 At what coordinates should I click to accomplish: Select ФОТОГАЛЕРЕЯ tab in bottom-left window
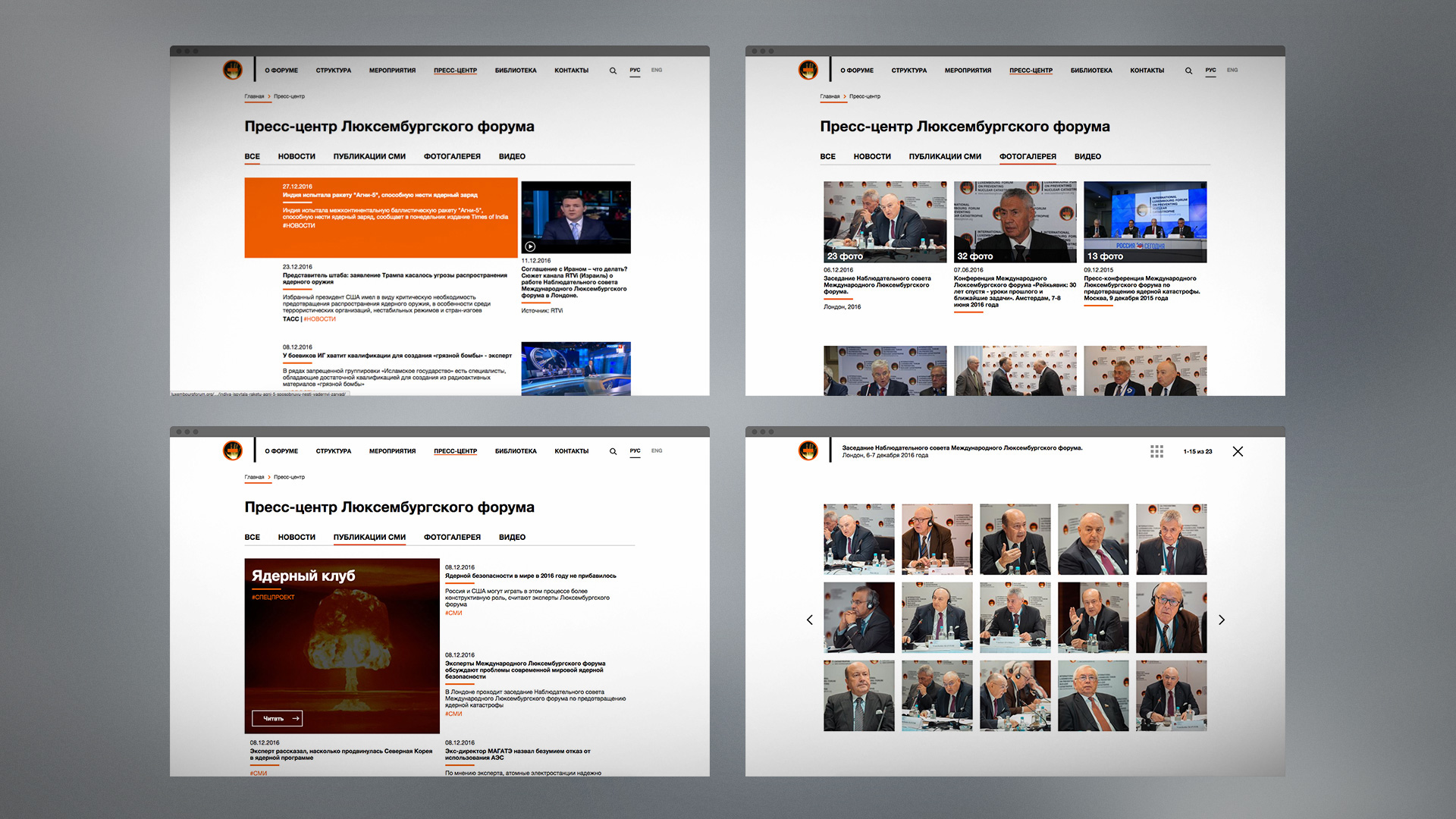(x=452, y=537)
